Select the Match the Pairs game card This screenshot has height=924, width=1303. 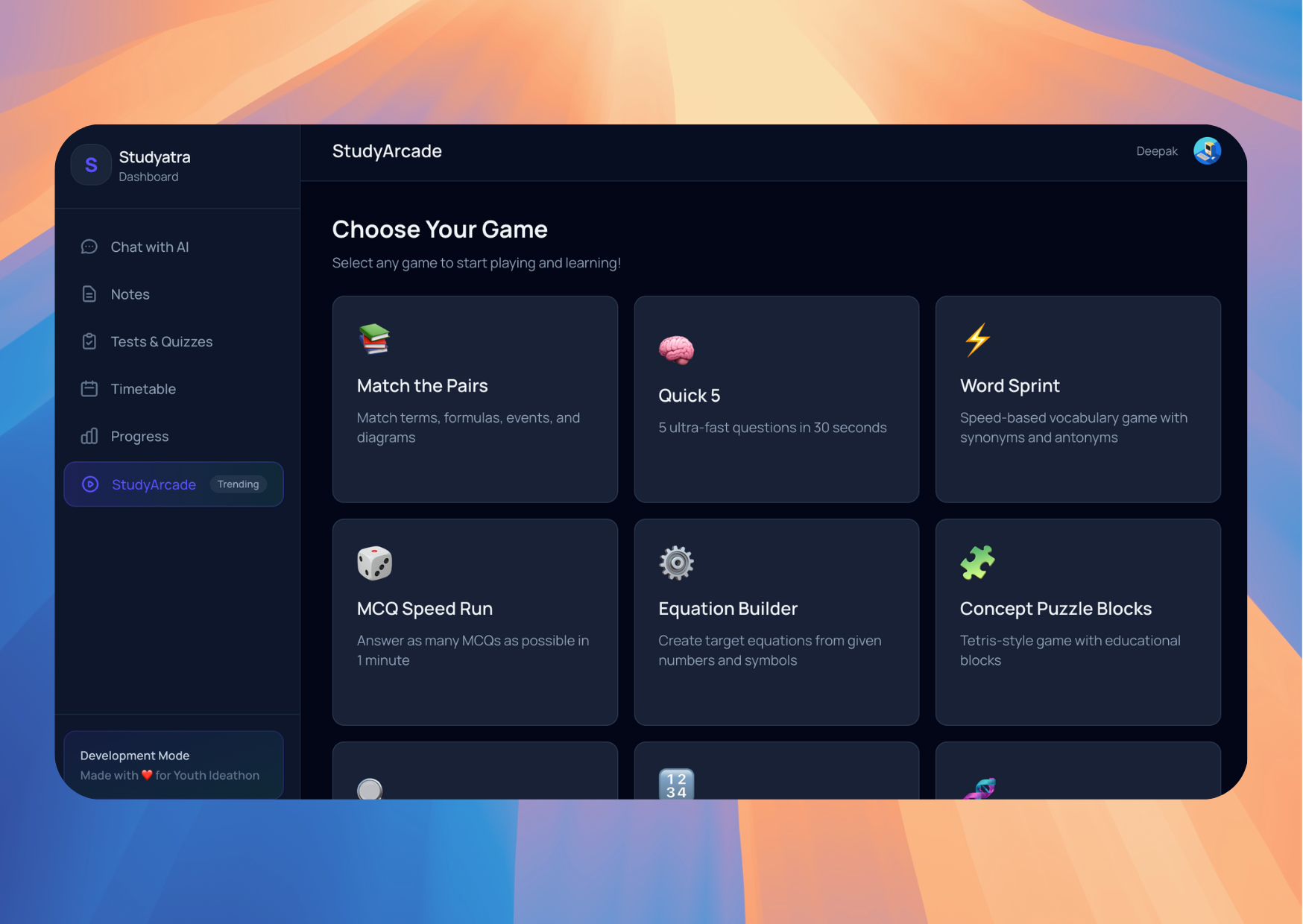tap(475, 399)
